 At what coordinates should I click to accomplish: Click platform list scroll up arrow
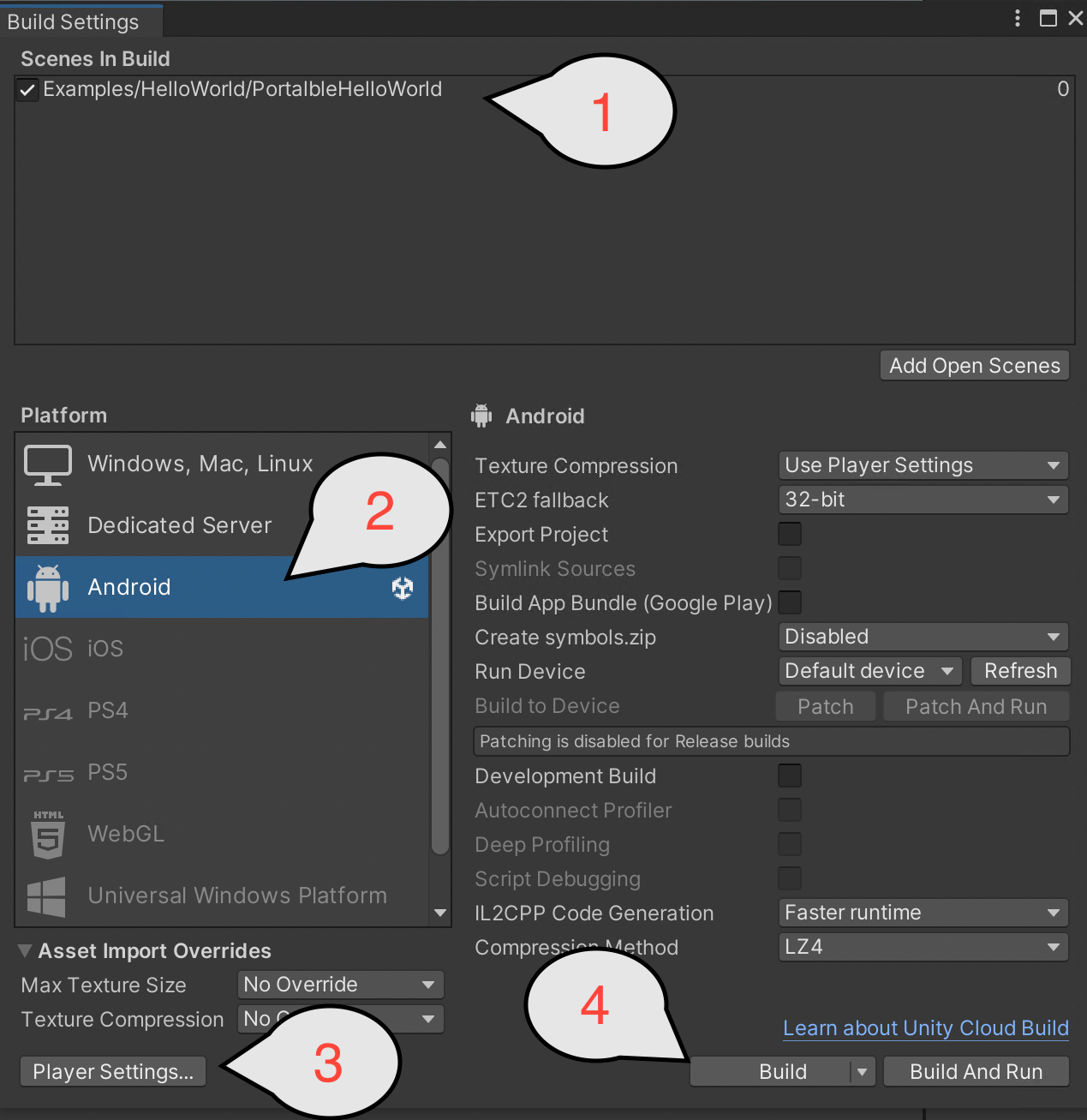click(440, 445)
